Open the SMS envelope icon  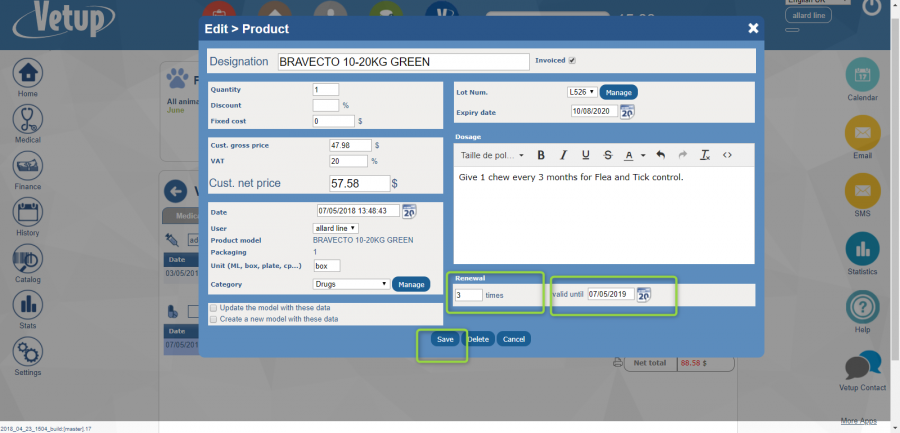click(862, 191)
